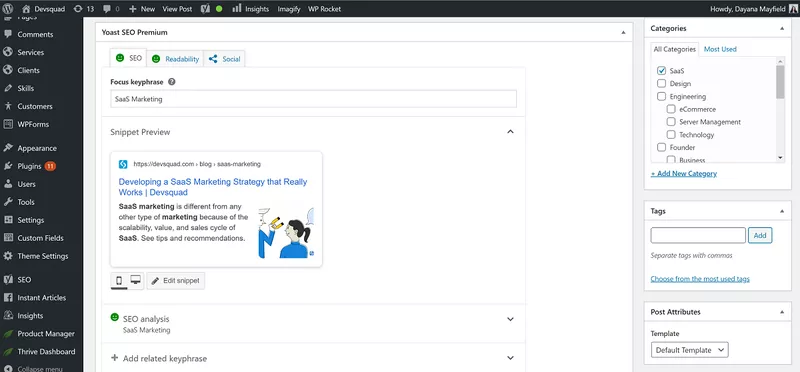Open Plugins in the sidebar
Screen dimensions: 800x372
tap(29, 166)
